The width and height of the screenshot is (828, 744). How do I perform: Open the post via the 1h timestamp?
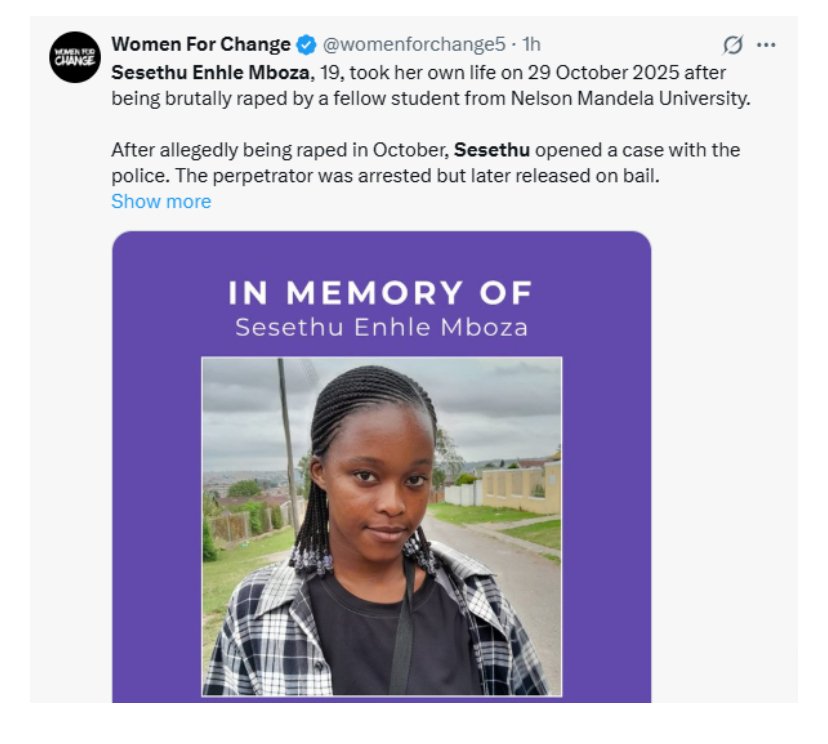532,45
